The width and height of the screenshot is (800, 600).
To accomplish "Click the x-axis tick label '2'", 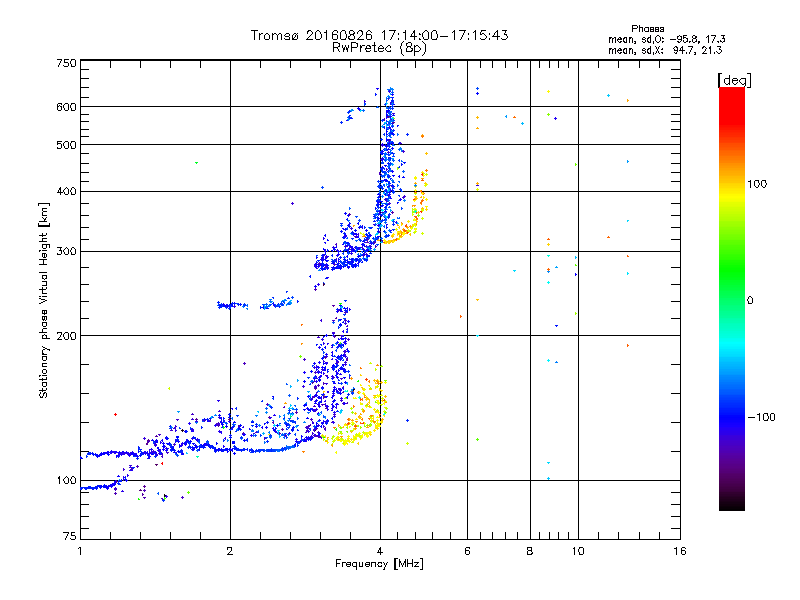I will click(230, 551).
